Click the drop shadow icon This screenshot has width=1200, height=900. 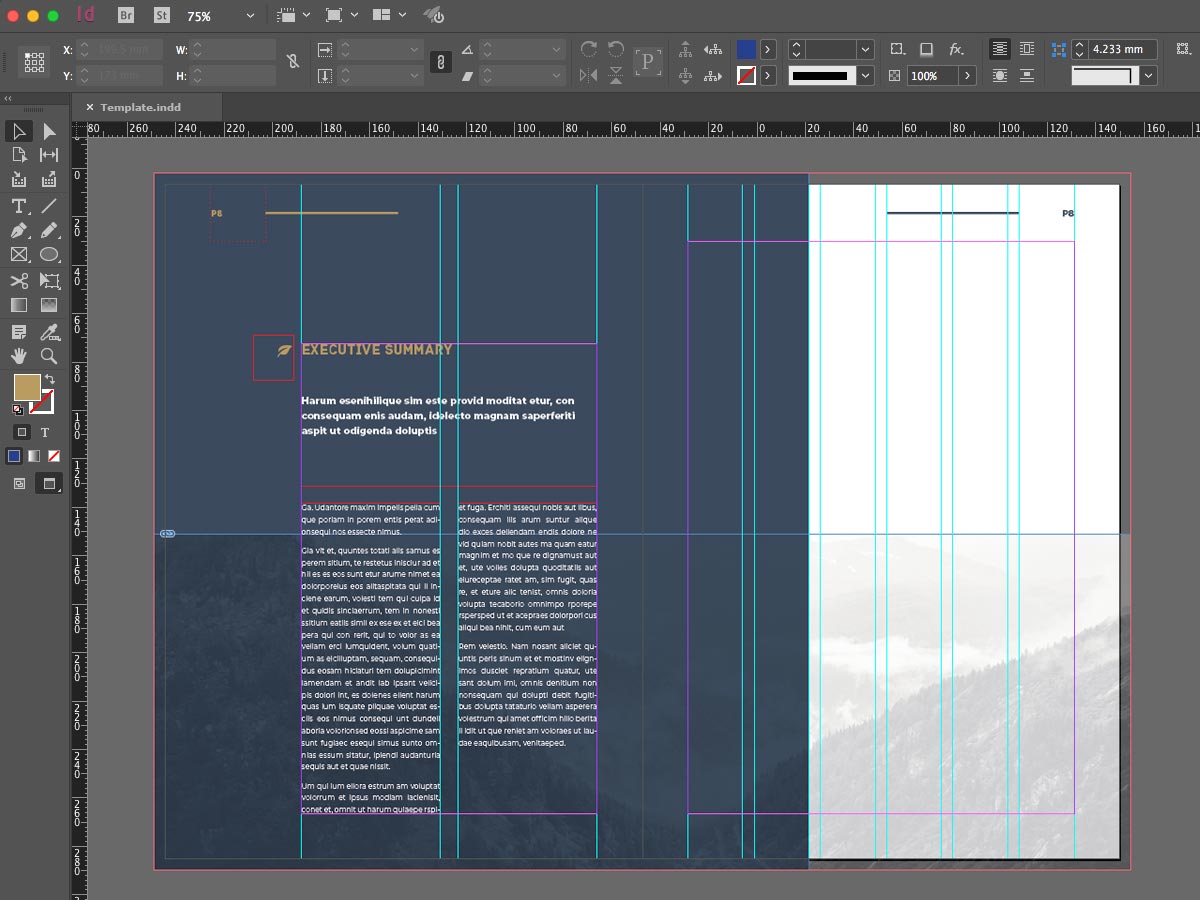click(x=926, y=49)
